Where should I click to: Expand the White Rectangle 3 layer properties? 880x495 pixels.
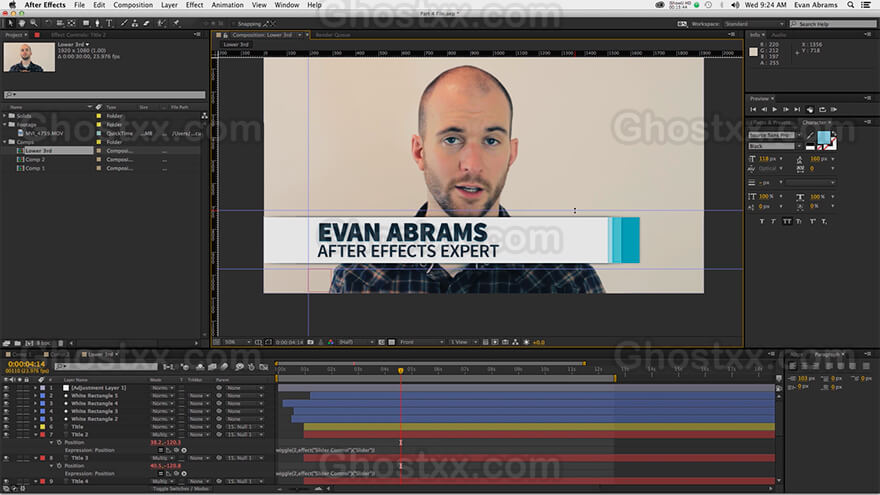click(35, 411)
